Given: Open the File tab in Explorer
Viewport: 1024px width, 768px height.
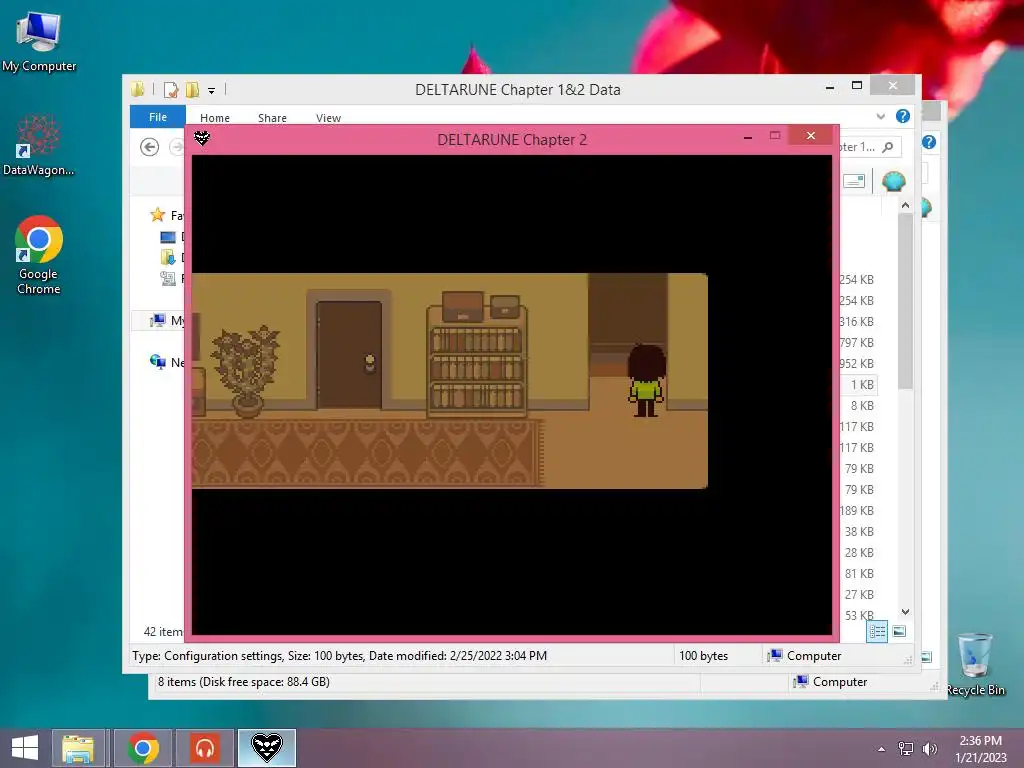Looking at the screenshot, I should (157, 117).
